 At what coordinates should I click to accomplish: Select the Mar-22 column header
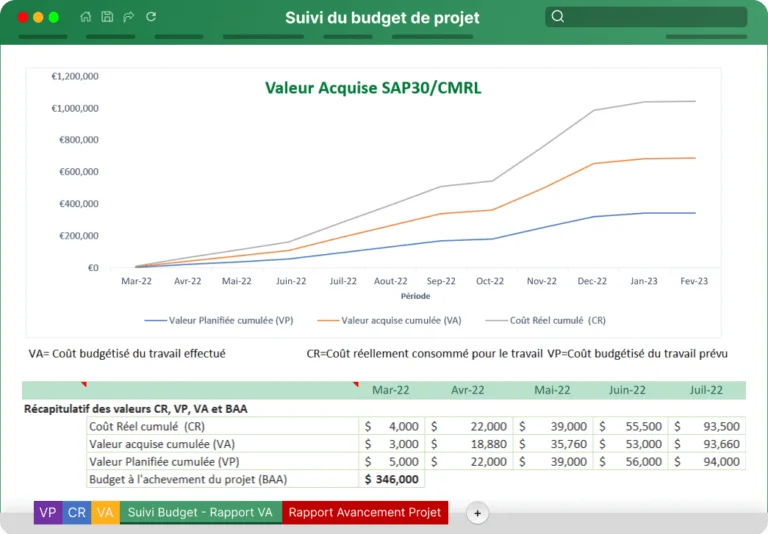(390, 390)
